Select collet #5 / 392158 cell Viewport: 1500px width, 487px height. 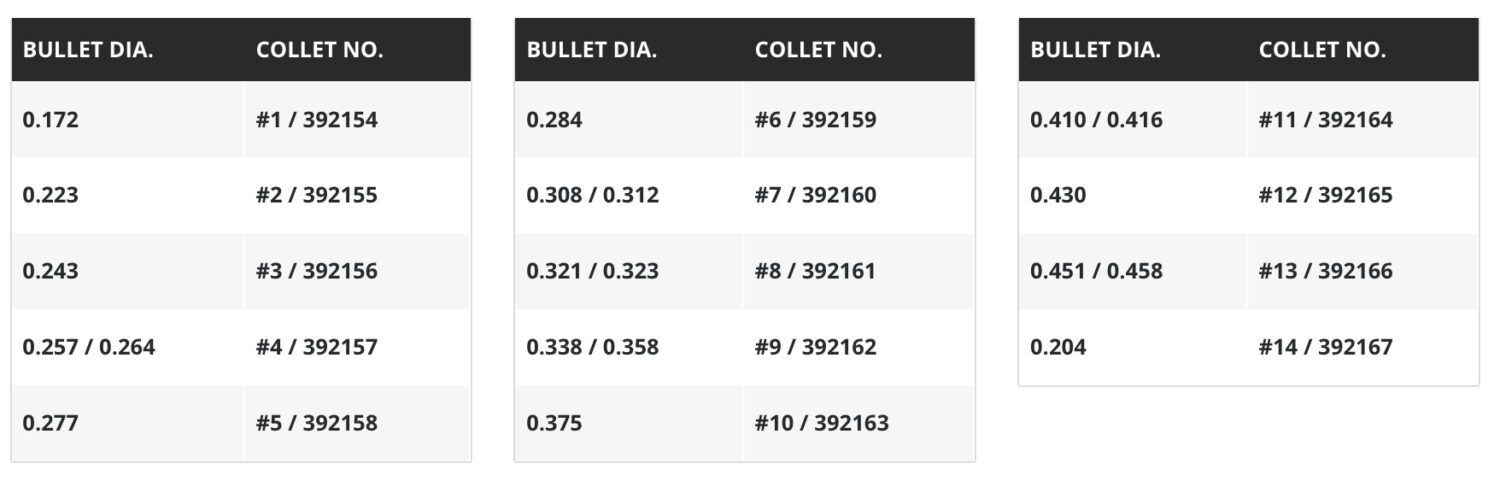pyautogui.click(x=357, y=423)
